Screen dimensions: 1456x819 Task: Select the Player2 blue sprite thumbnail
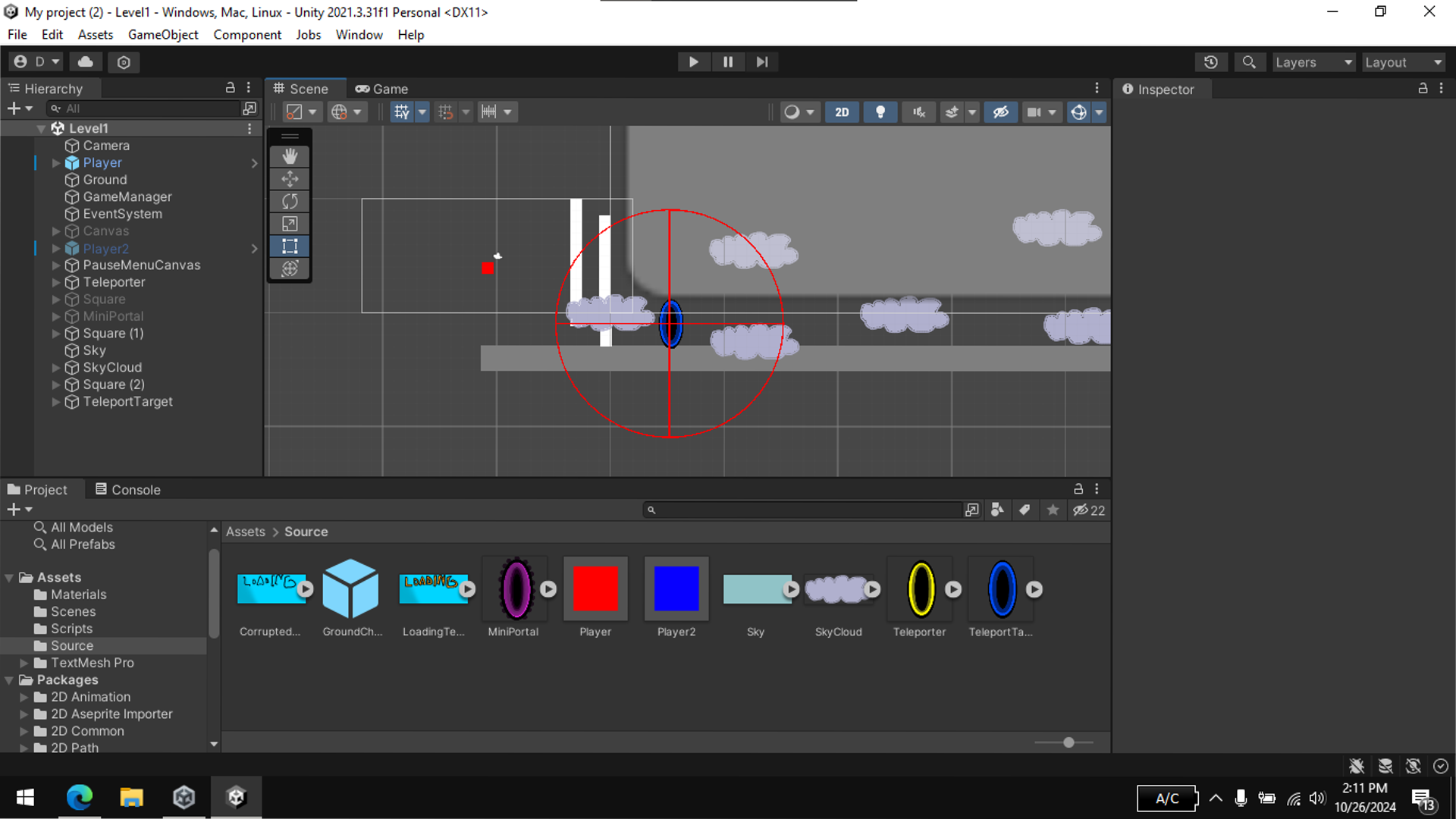click(676, 588)
